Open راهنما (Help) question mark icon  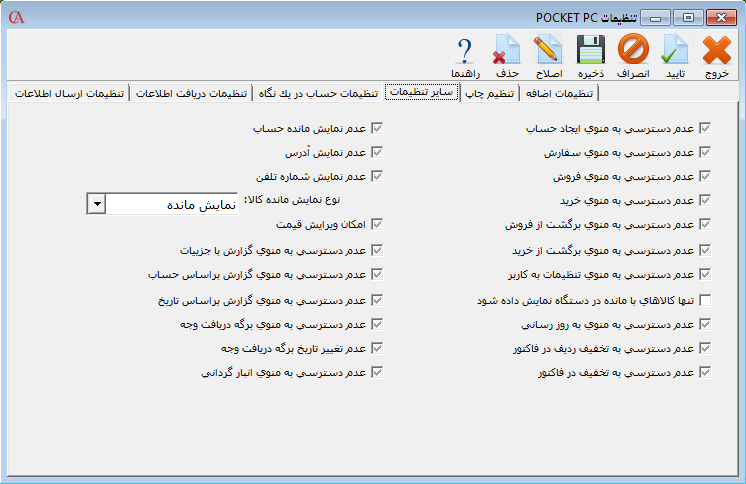(x=465, y=51)
